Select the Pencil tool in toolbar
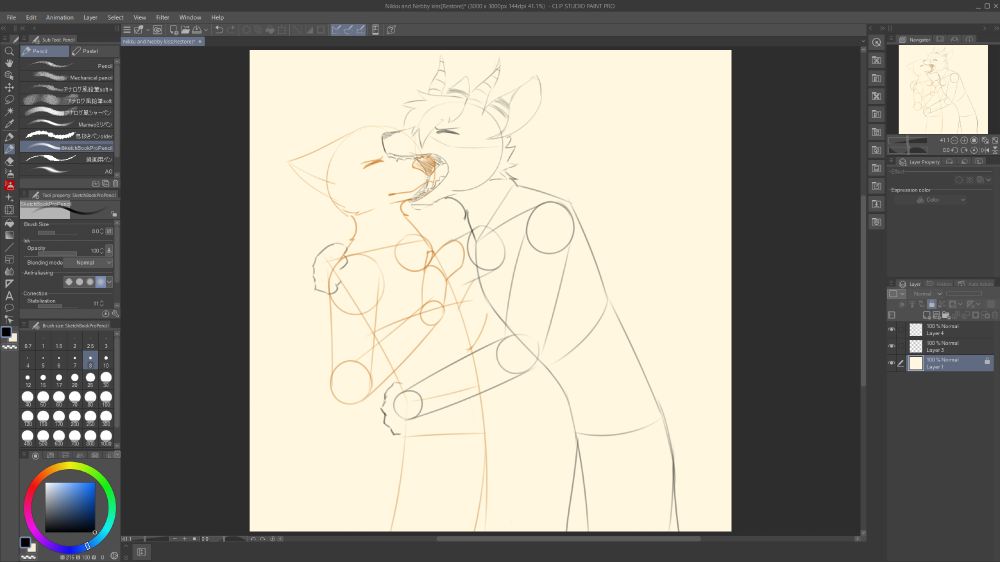 tap(9, 149)
